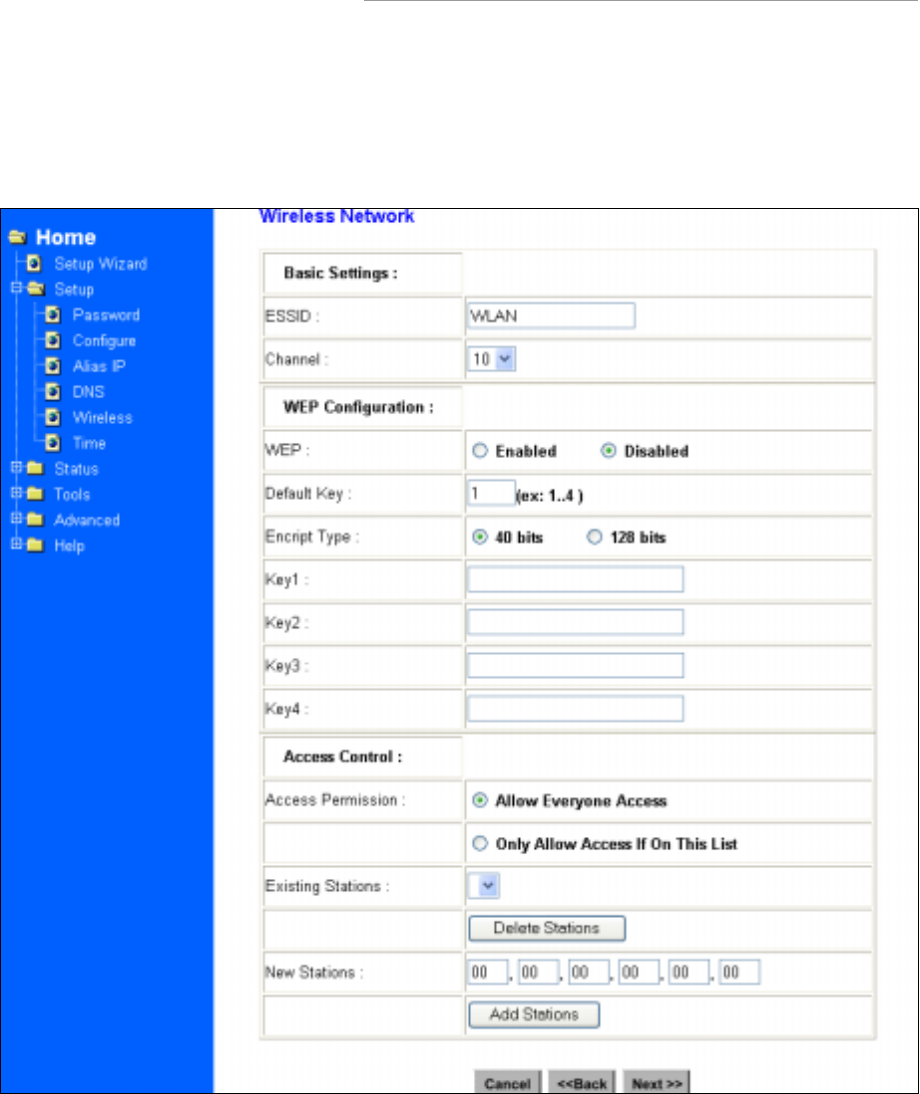Image resolution: width=920 pixels, height=1094 pixels.
Task: Click the second New Stations MAC field
Action: pyautogui.click(x=538, y=972)
